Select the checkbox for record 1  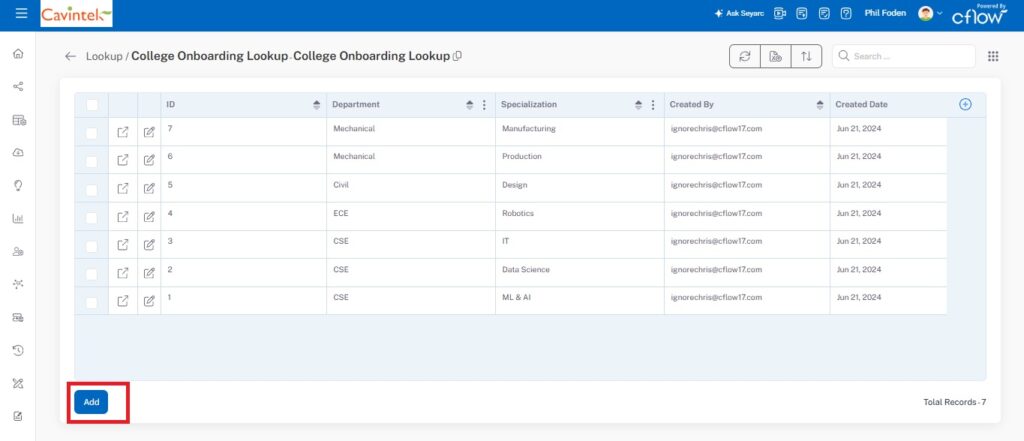pos(92,301)
